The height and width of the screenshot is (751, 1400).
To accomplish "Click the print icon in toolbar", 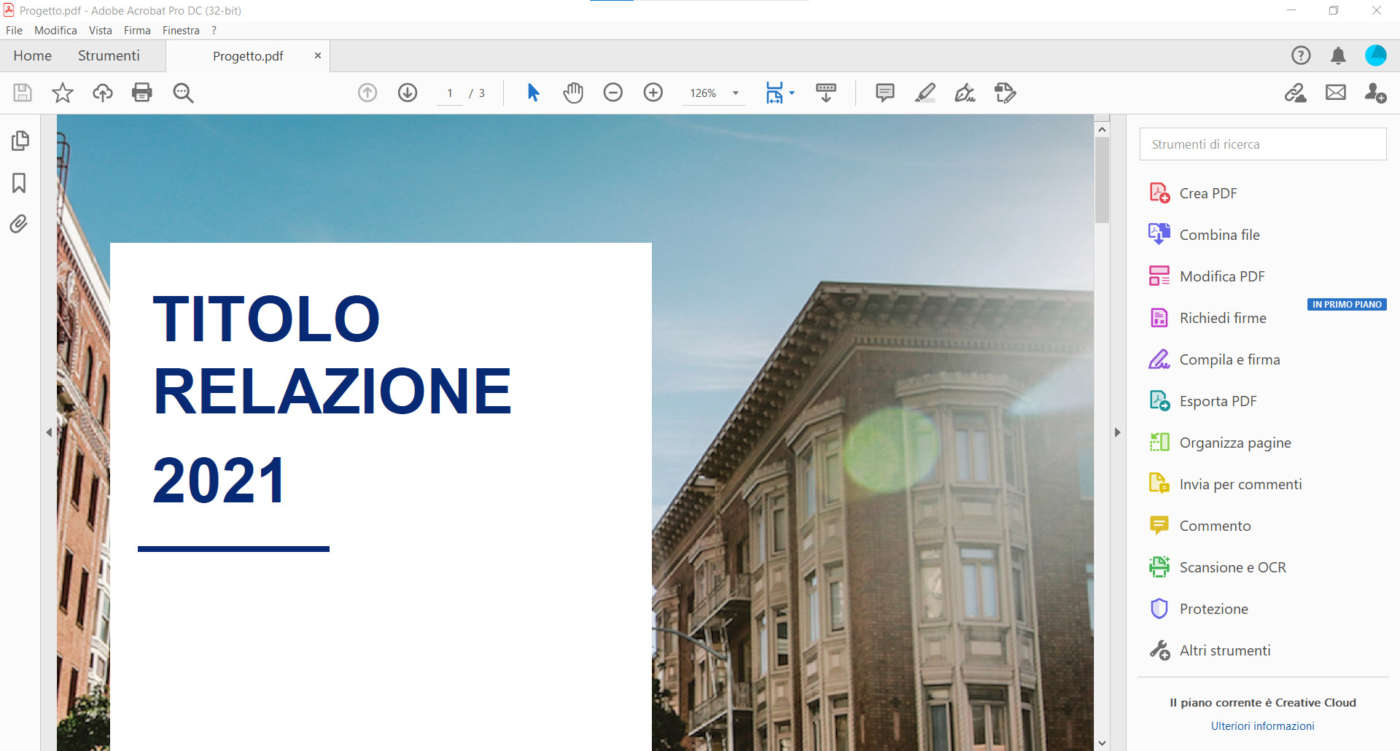I will tap(142, 93).
